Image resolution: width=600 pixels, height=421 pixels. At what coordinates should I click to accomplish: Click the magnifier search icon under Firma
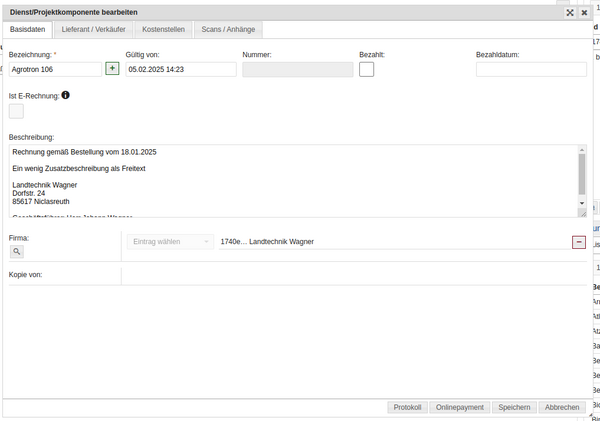17,251
